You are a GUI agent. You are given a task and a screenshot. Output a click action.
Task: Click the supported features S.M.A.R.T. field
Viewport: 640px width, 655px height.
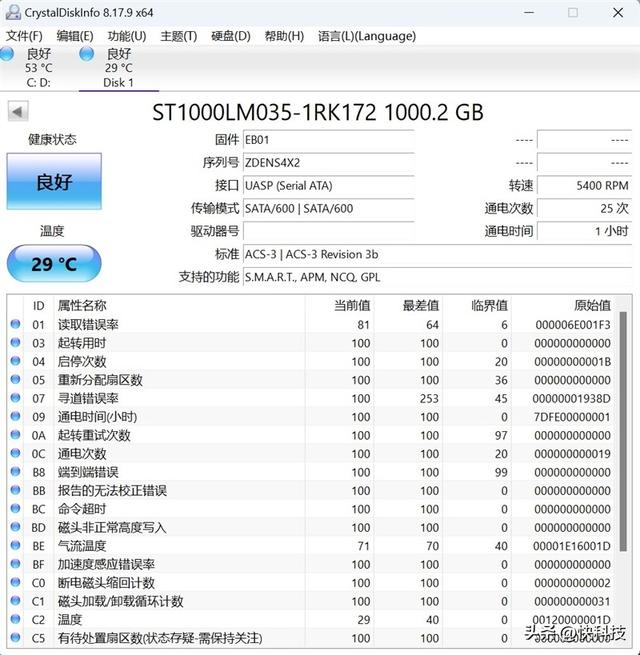(437, 277)
